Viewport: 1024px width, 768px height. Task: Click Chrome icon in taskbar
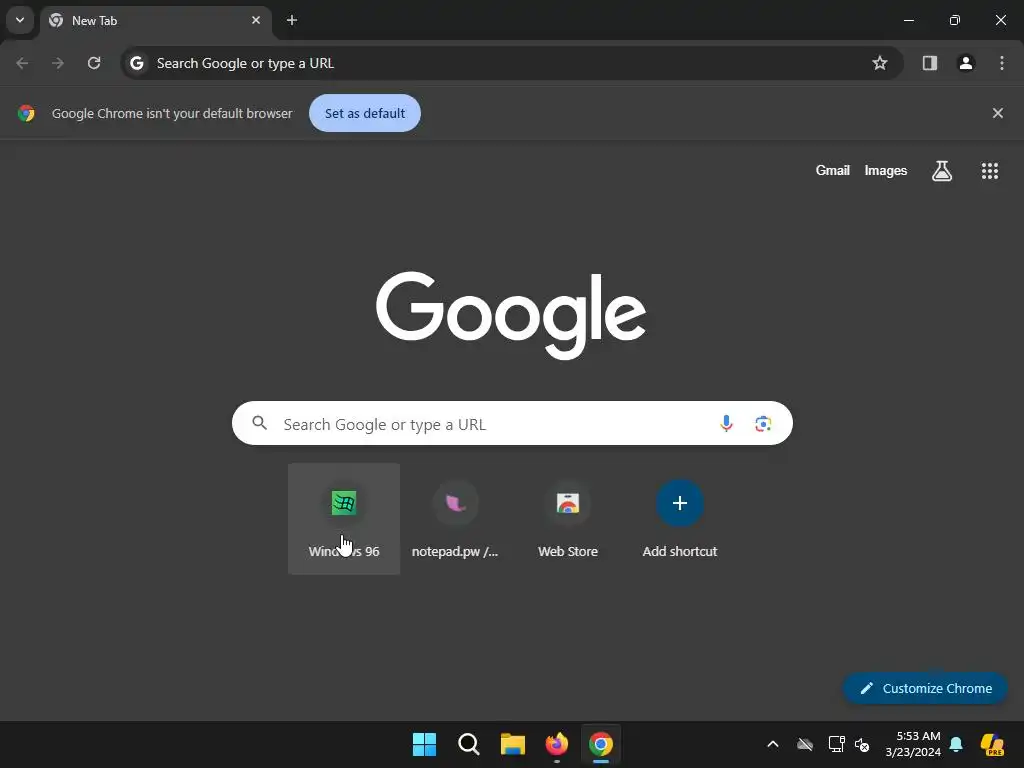click(601, 744)
